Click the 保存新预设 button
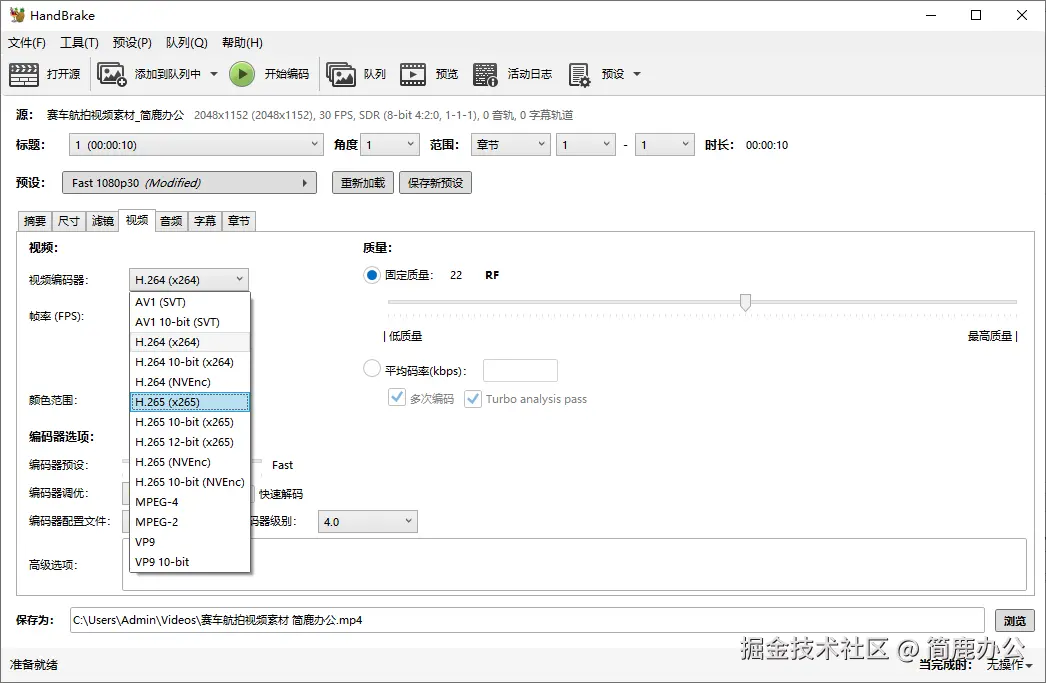 (435, 183)
